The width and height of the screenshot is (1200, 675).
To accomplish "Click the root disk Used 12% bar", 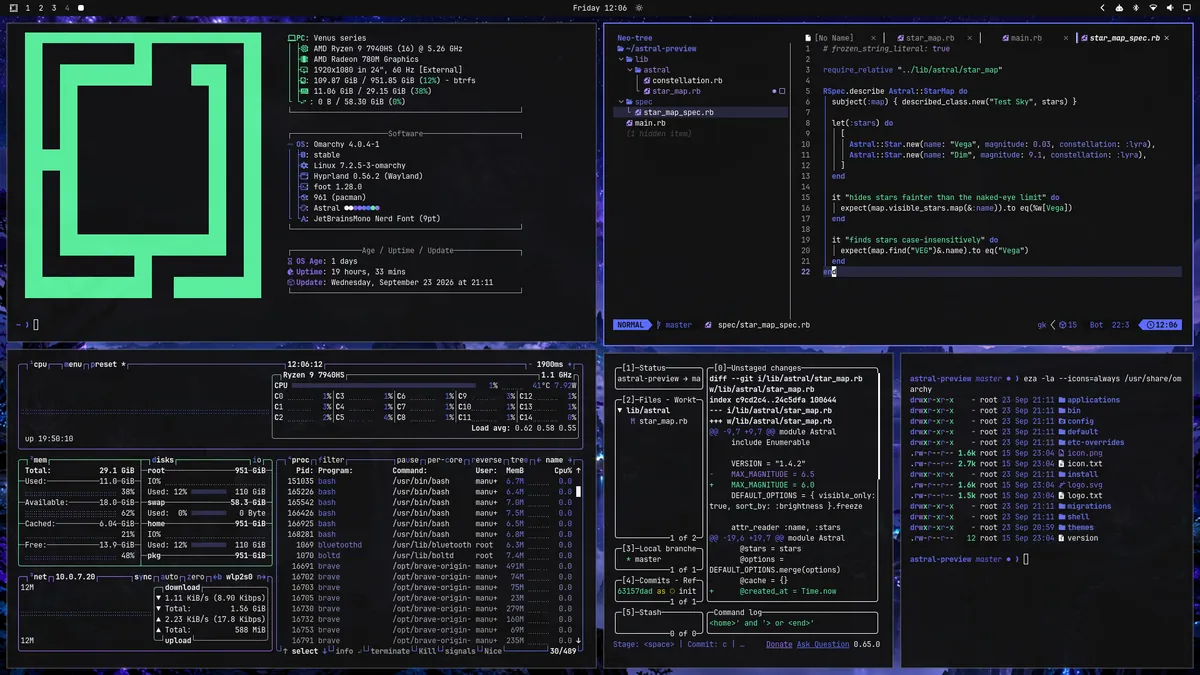I will pyautogui.click(x=211, y=491).
